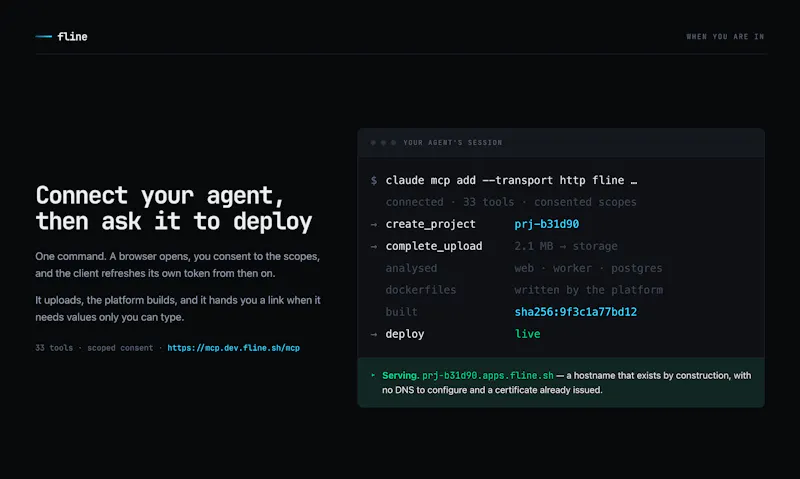The height and width of the screenshot is (479, 800).
Task: Click the arrow beside create_project
Action: click(374, 224)
